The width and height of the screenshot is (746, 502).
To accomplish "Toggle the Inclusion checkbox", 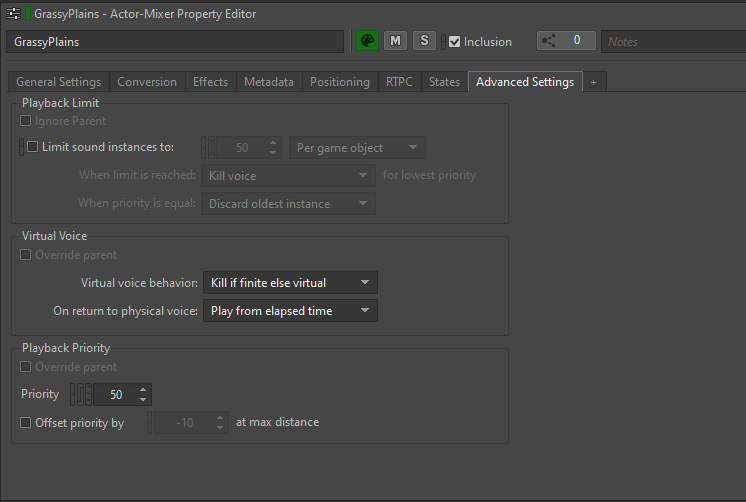I will click(x=454, y=42).
